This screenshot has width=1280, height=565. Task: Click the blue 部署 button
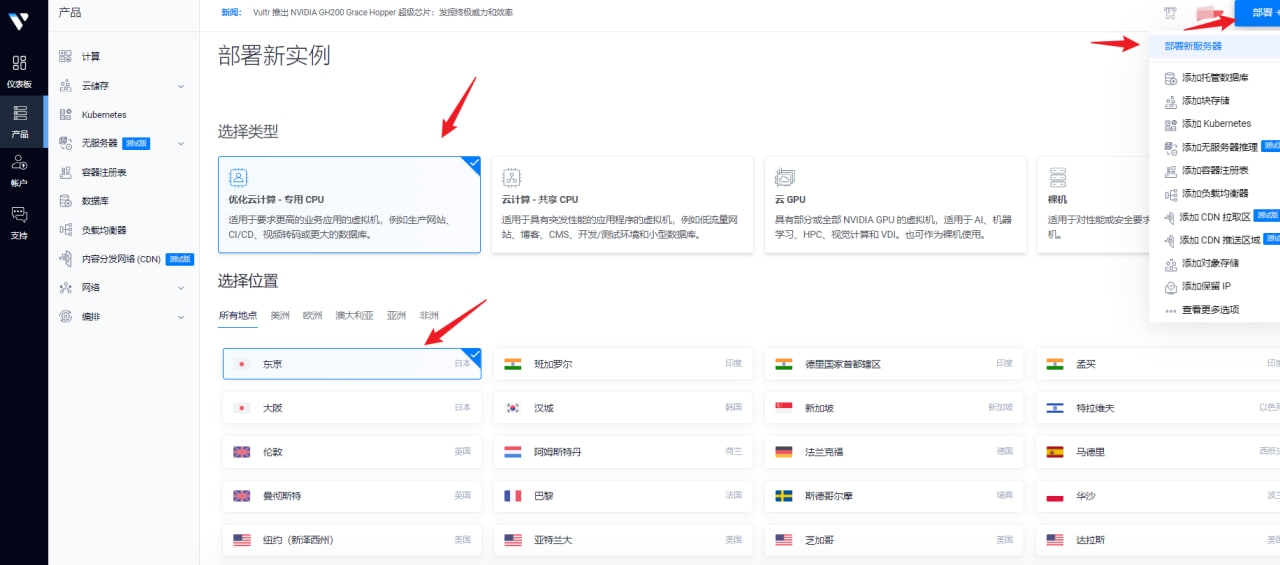point(1257,13)
